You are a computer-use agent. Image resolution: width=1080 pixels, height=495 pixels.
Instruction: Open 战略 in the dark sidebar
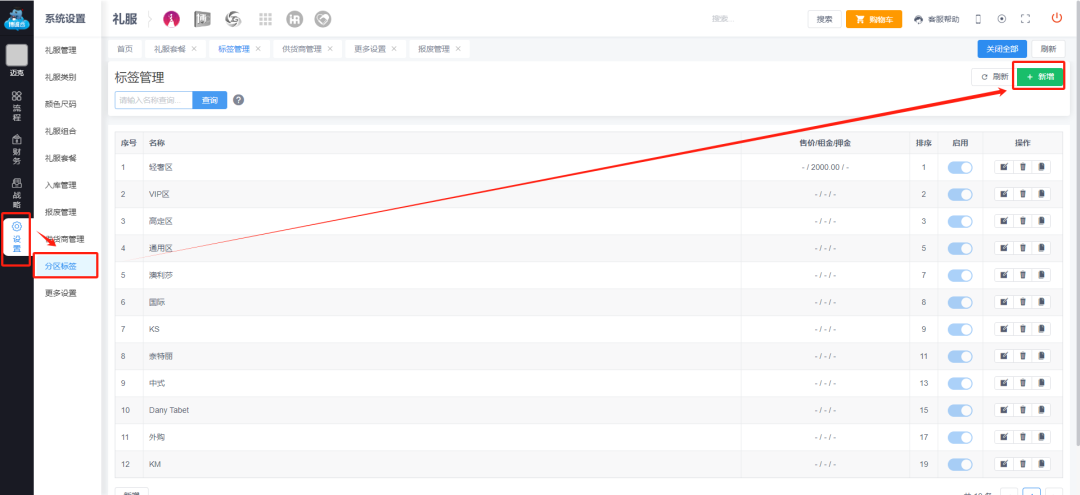pos(17,194)
